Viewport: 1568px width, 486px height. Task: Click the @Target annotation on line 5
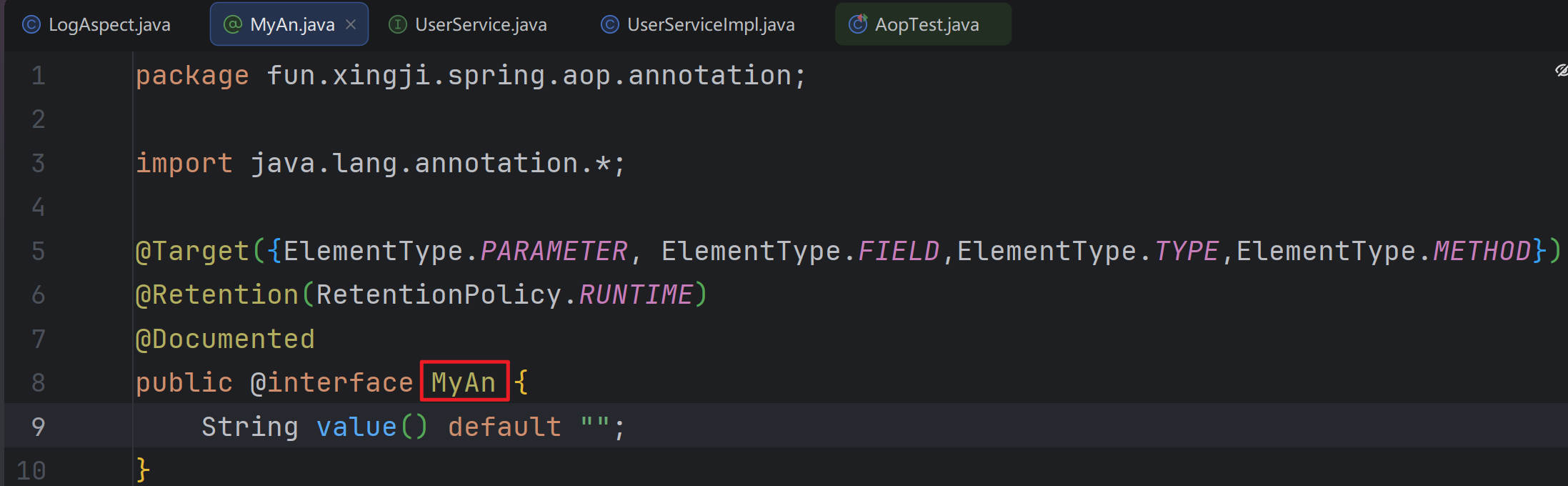192,251
